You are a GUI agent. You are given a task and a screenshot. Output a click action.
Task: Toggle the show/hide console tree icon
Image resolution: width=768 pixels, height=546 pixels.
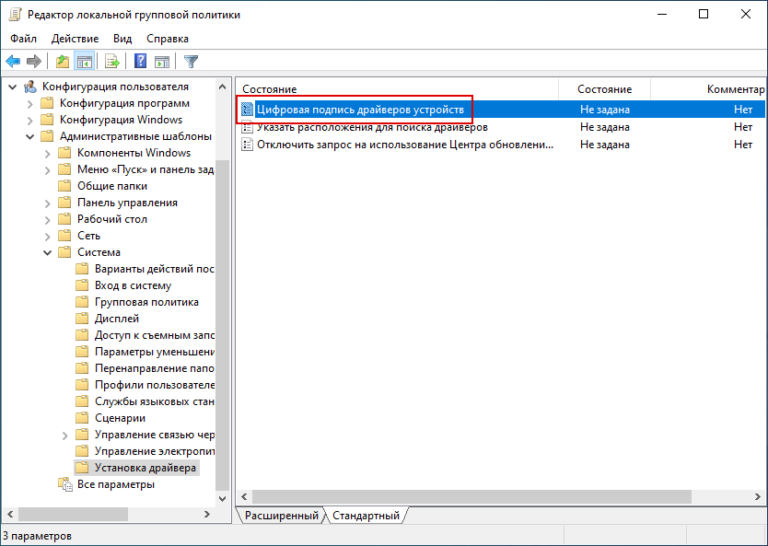coord(85,61)
